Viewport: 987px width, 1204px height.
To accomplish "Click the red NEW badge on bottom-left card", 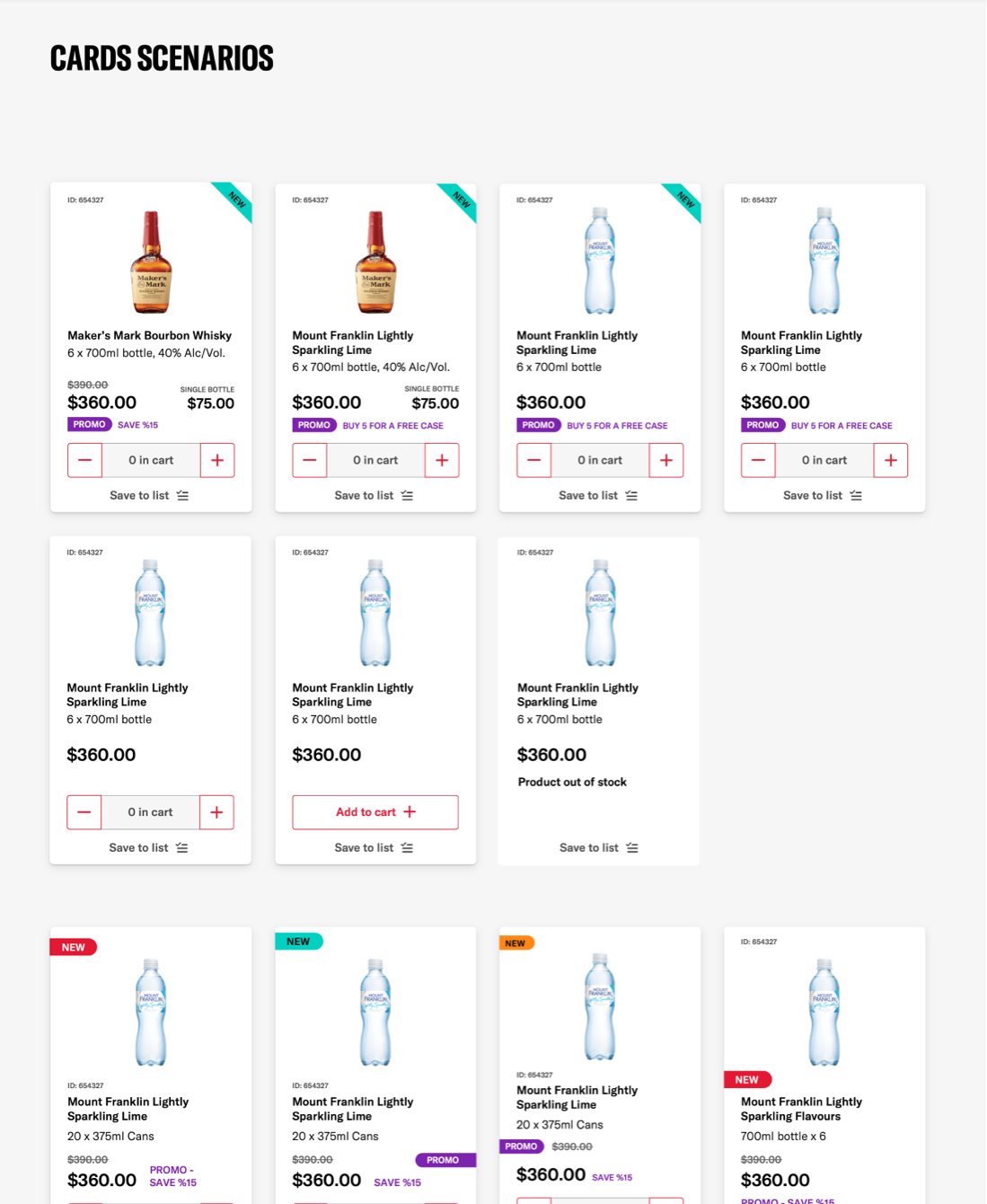I will pos(74,947).
